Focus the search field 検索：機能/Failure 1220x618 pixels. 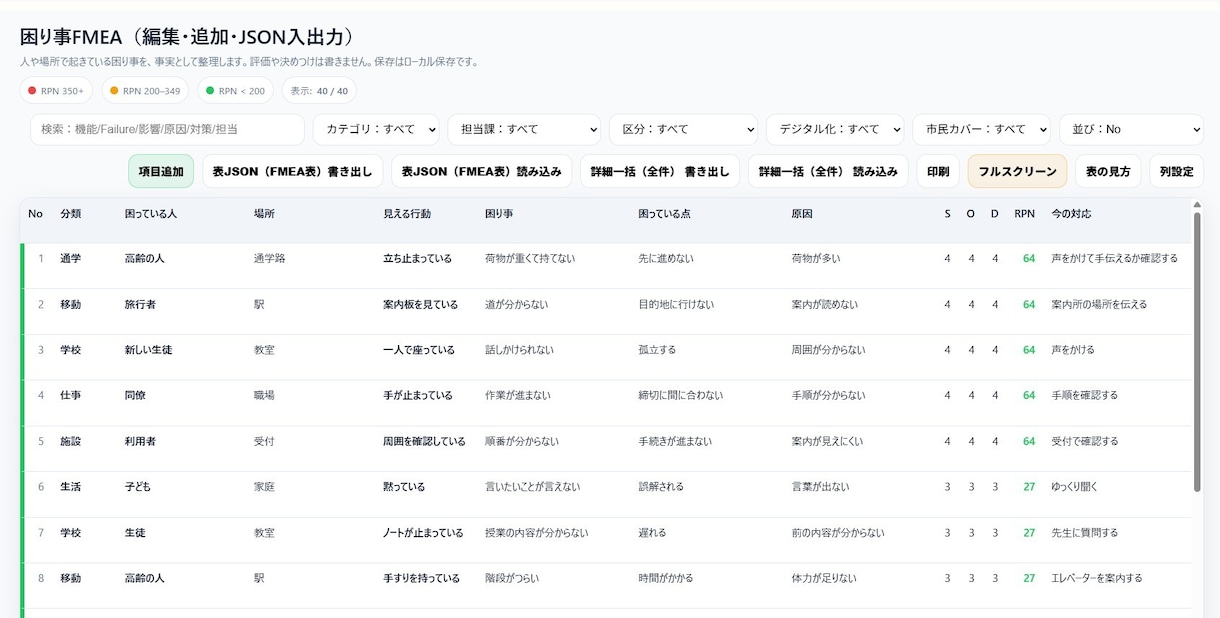click(167, 129)
